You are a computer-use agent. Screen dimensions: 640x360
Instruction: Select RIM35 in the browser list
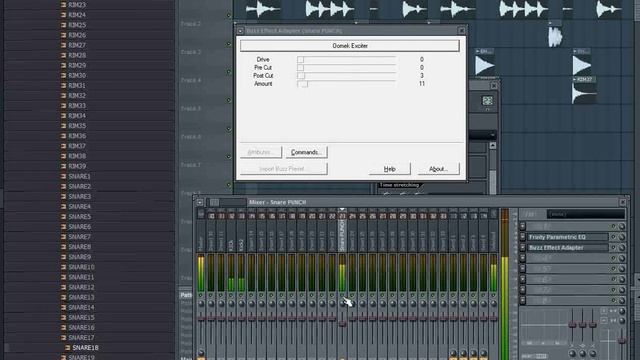pos(77,126)
